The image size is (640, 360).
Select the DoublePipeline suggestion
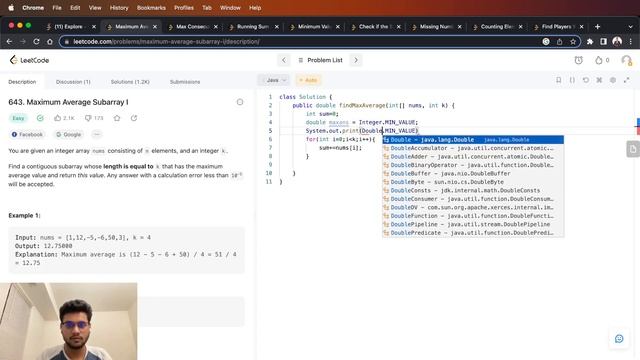[473, 224]
